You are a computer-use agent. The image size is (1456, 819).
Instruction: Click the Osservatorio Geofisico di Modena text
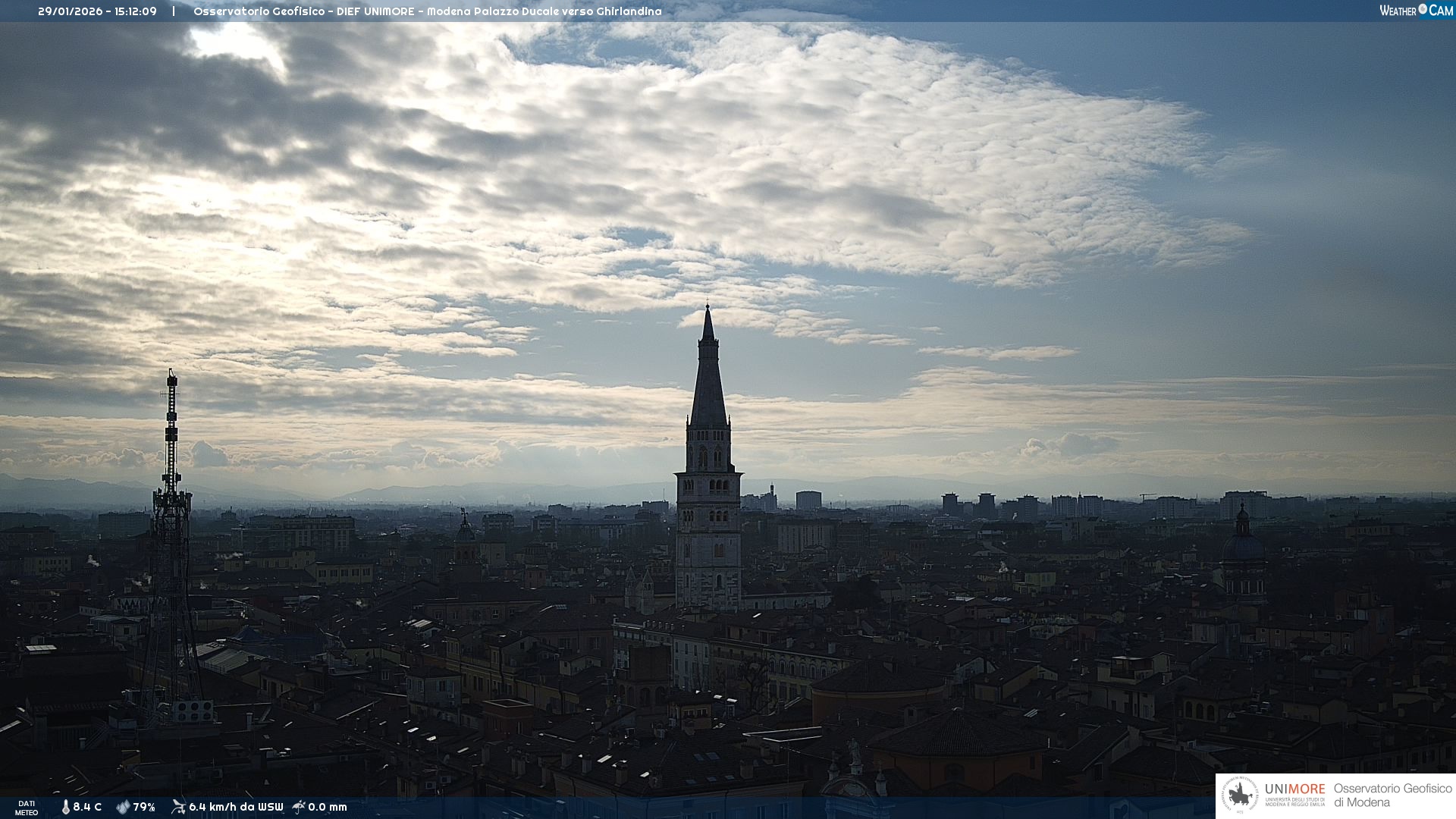(1392, 795)
